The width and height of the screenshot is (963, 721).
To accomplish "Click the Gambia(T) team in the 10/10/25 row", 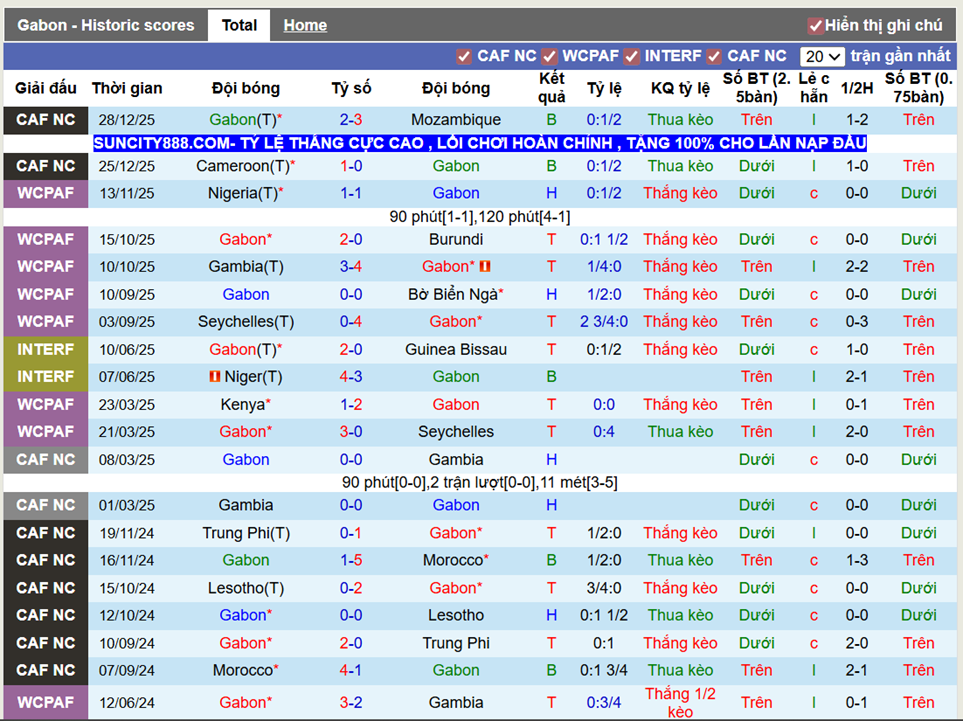I will tap(246, 267).
